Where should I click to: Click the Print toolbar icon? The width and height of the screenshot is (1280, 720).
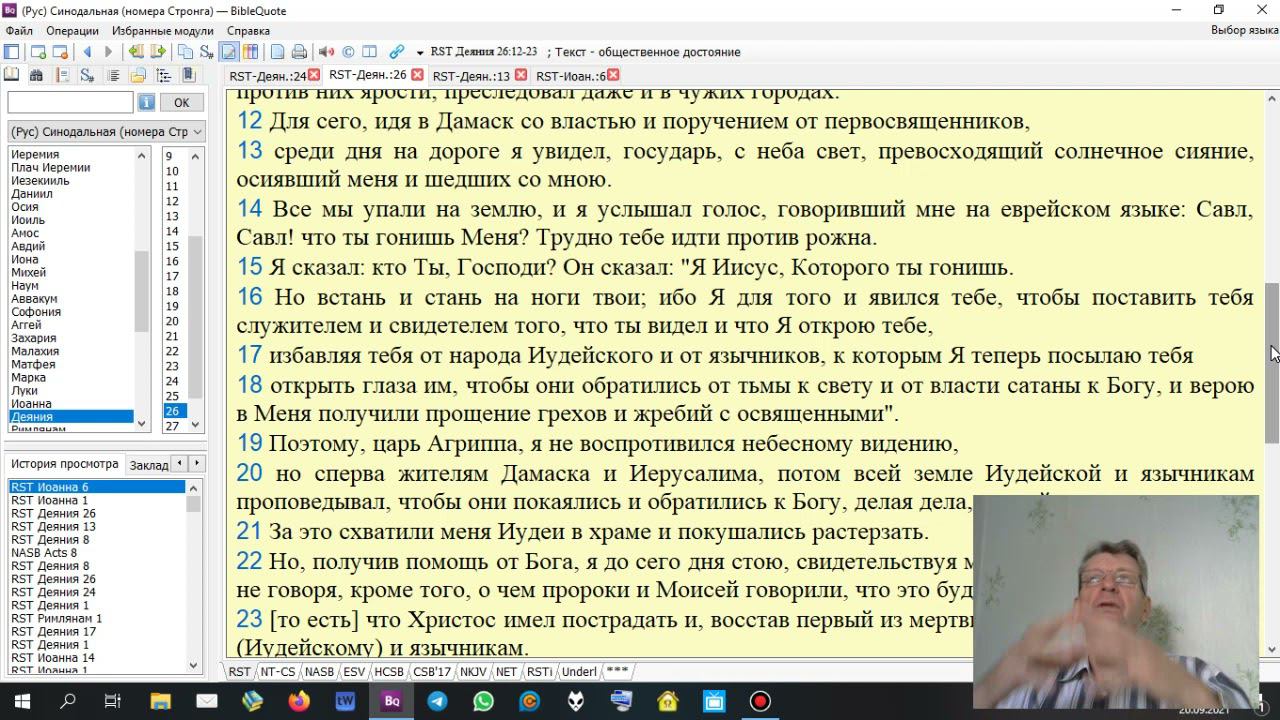tap(299, 52)
